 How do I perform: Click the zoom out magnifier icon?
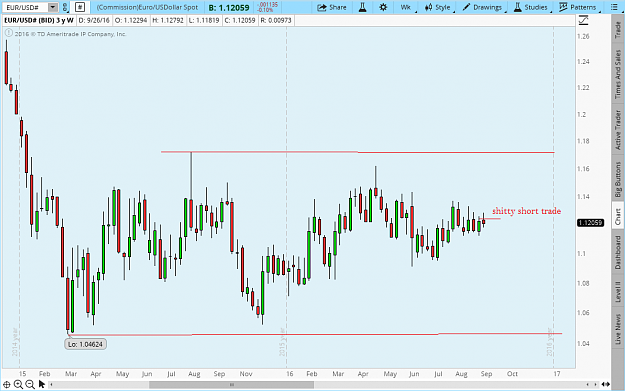tap(30, 385)
